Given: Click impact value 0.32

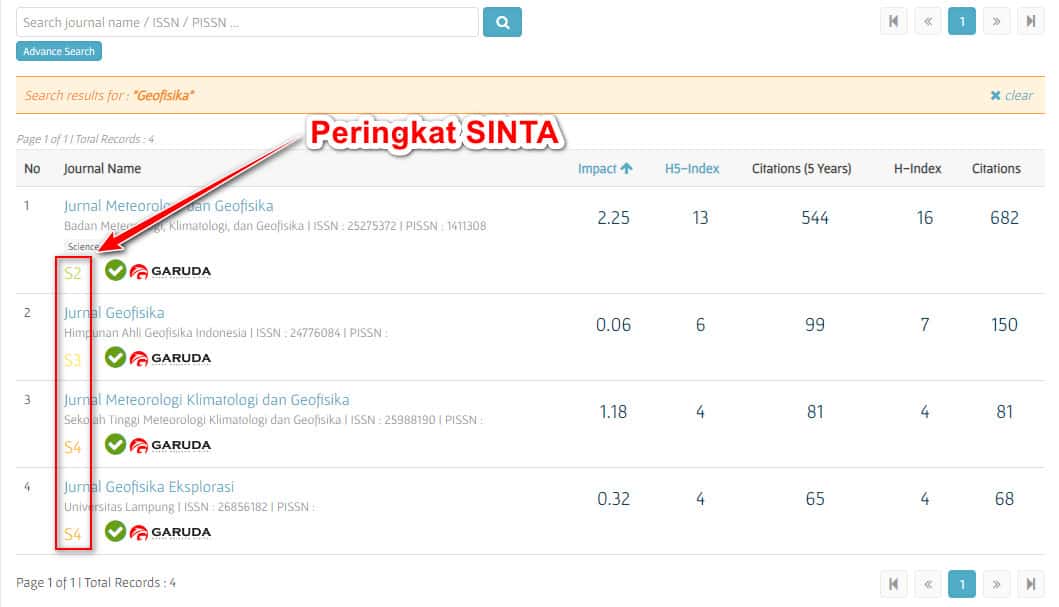Looking at the screenshot, I should click(x=613, y=499).
